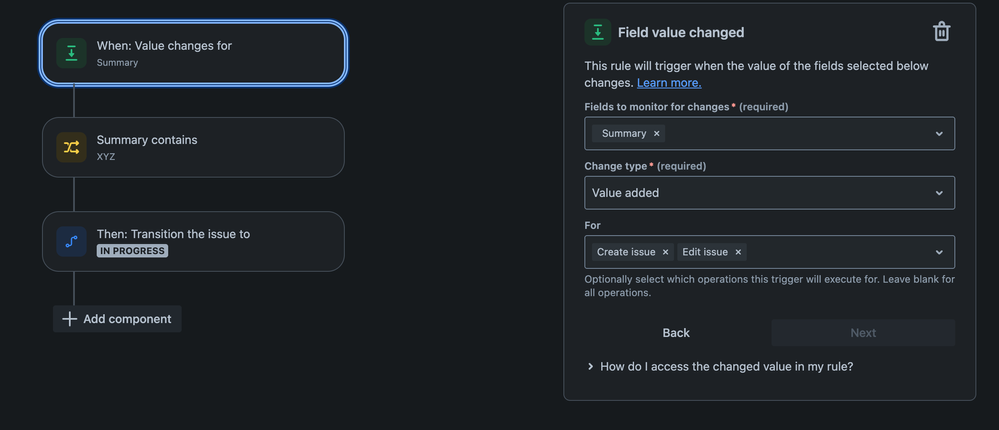Open the Change type dropdown
999x430 pixels.
939,193
